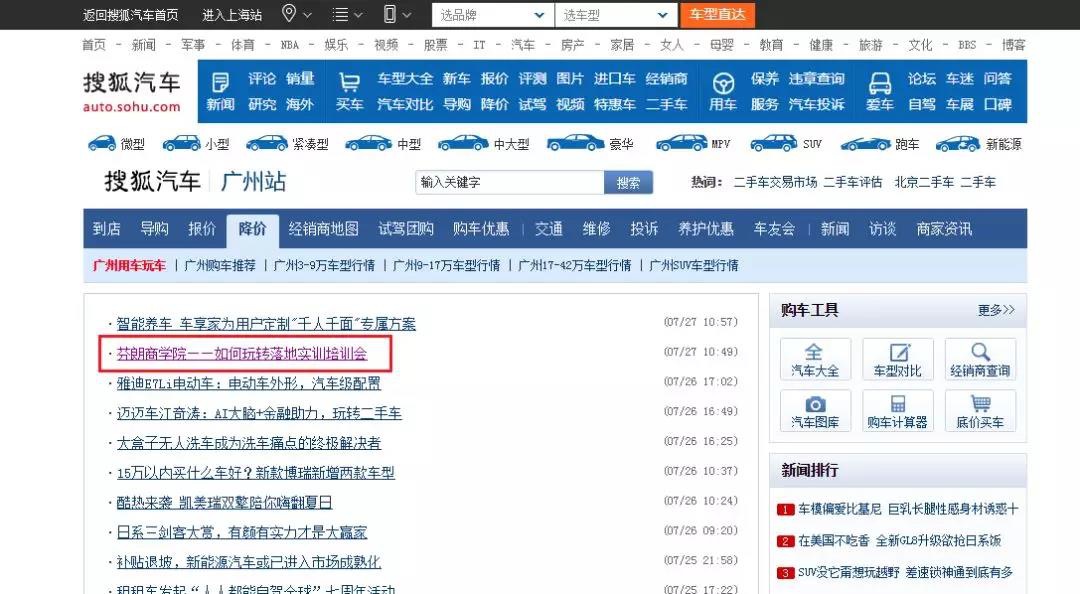
Task: Open the 经销商查询 tool icon
Action: click(980, 359)
